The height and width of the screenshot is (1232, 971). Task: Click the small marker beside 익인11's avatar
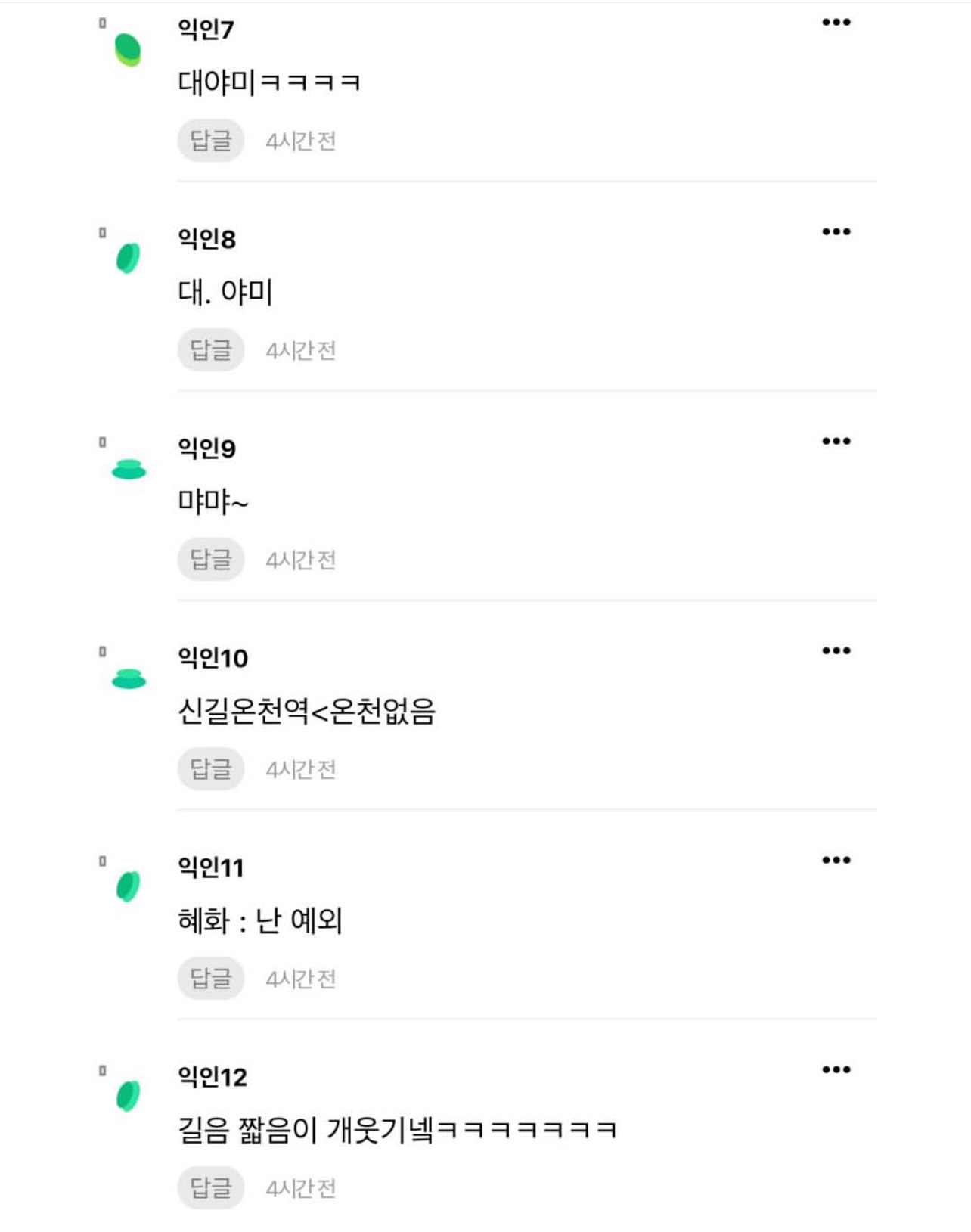[102, 861]
